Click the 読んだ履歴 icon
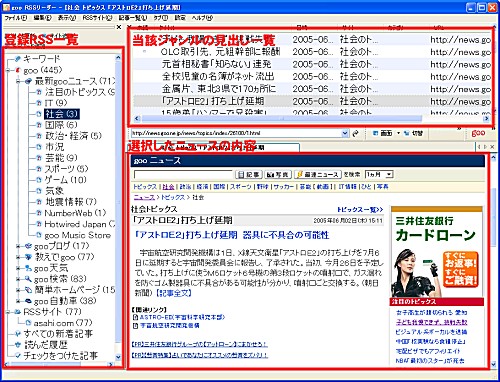This screenshot has width=500, height=382. tap(18, 345)
